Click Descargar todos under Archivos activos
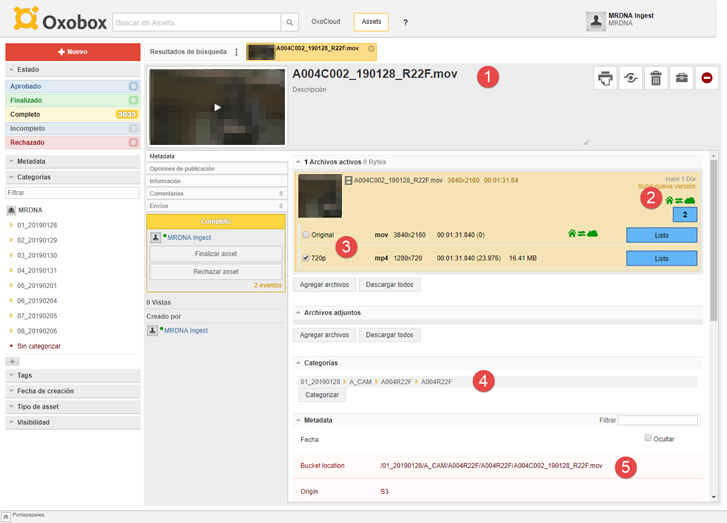The width and height of the screenshot is (727, 523). click(389, 285)
